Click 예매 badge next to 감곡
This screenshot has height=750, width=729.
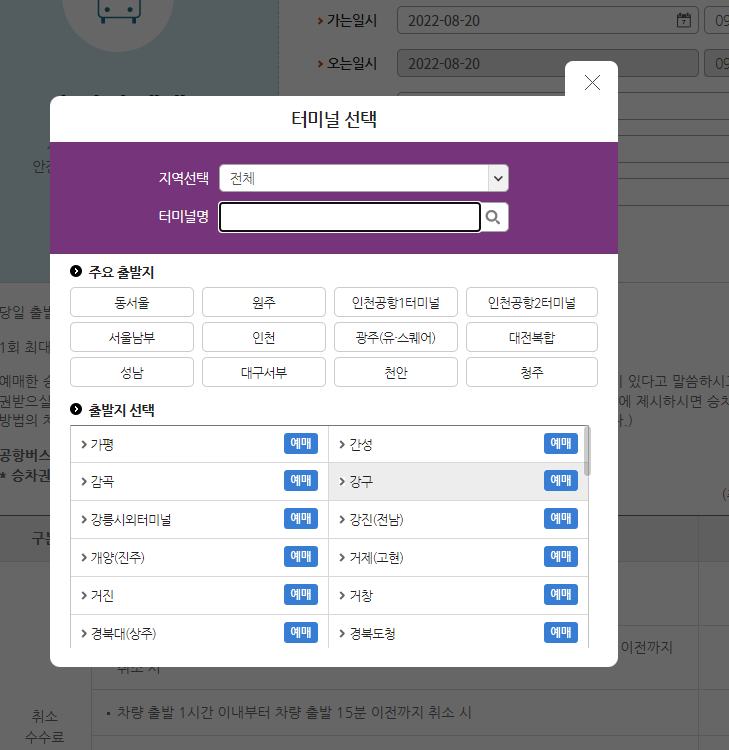[301, 480]
